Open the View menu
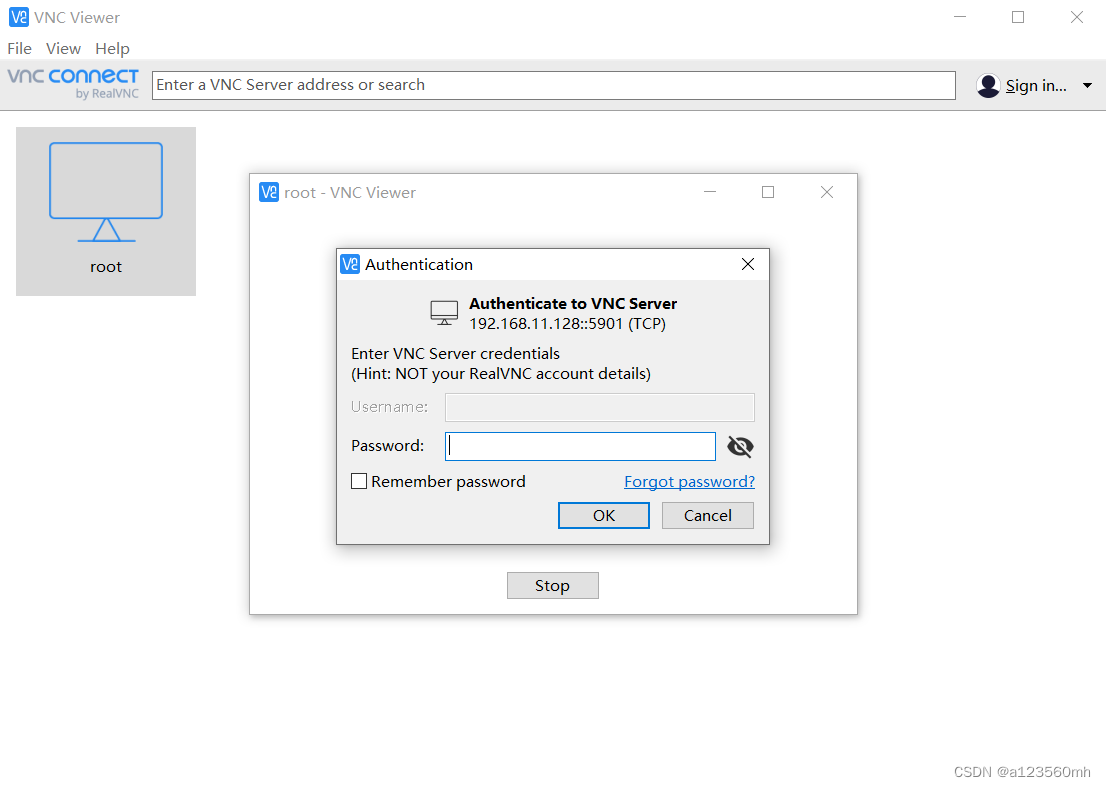 [x=63, y=49]
